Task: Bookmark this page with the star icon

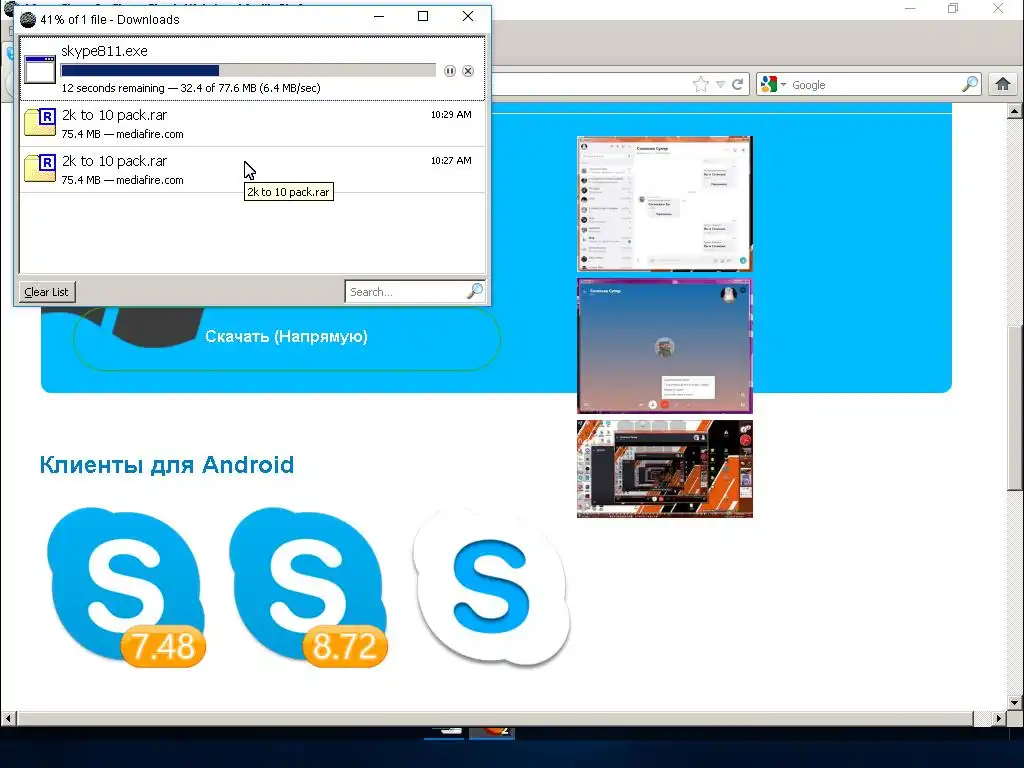Action: click(x=701, y=84)
